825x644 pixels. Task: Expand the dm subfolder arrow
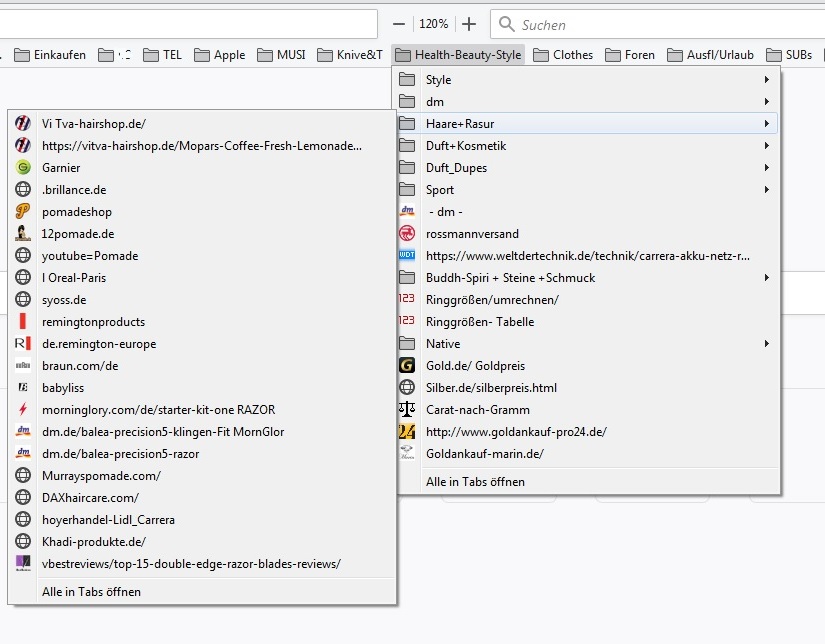767,102
